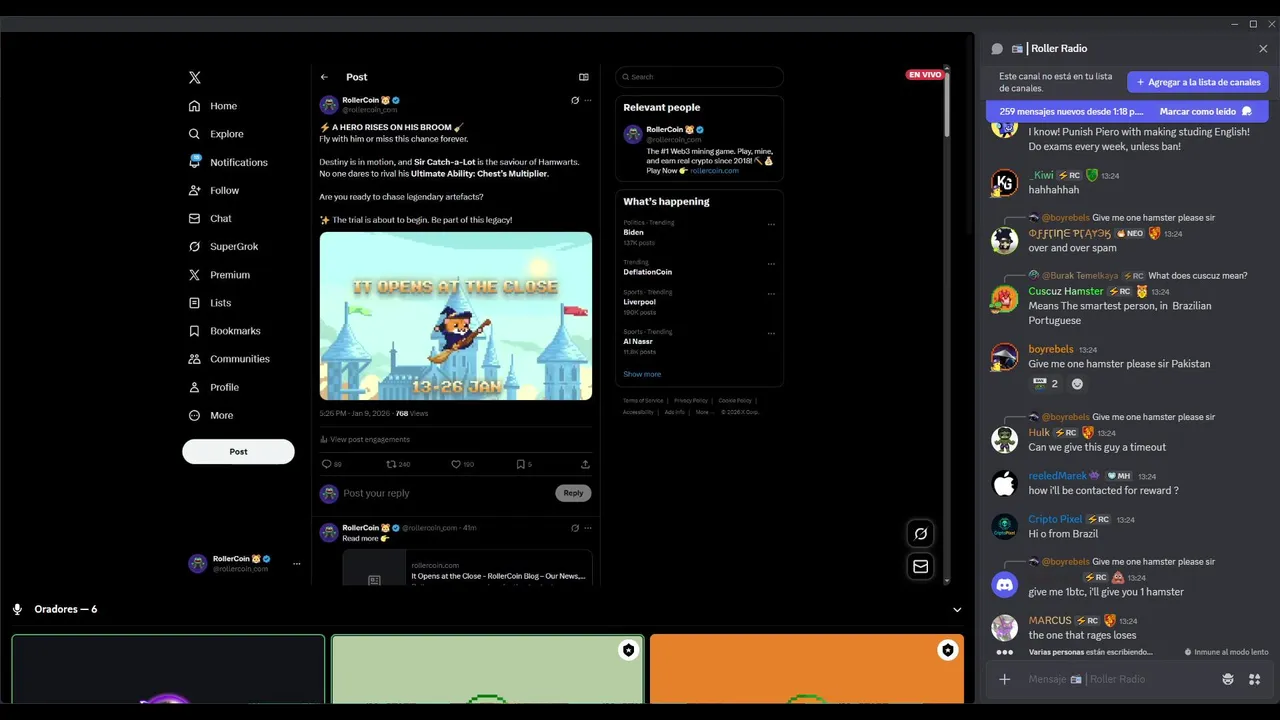Open account switcher dots beside RollerCoin account
This screenshot has height=720, width=1280.
coord(296,564)
